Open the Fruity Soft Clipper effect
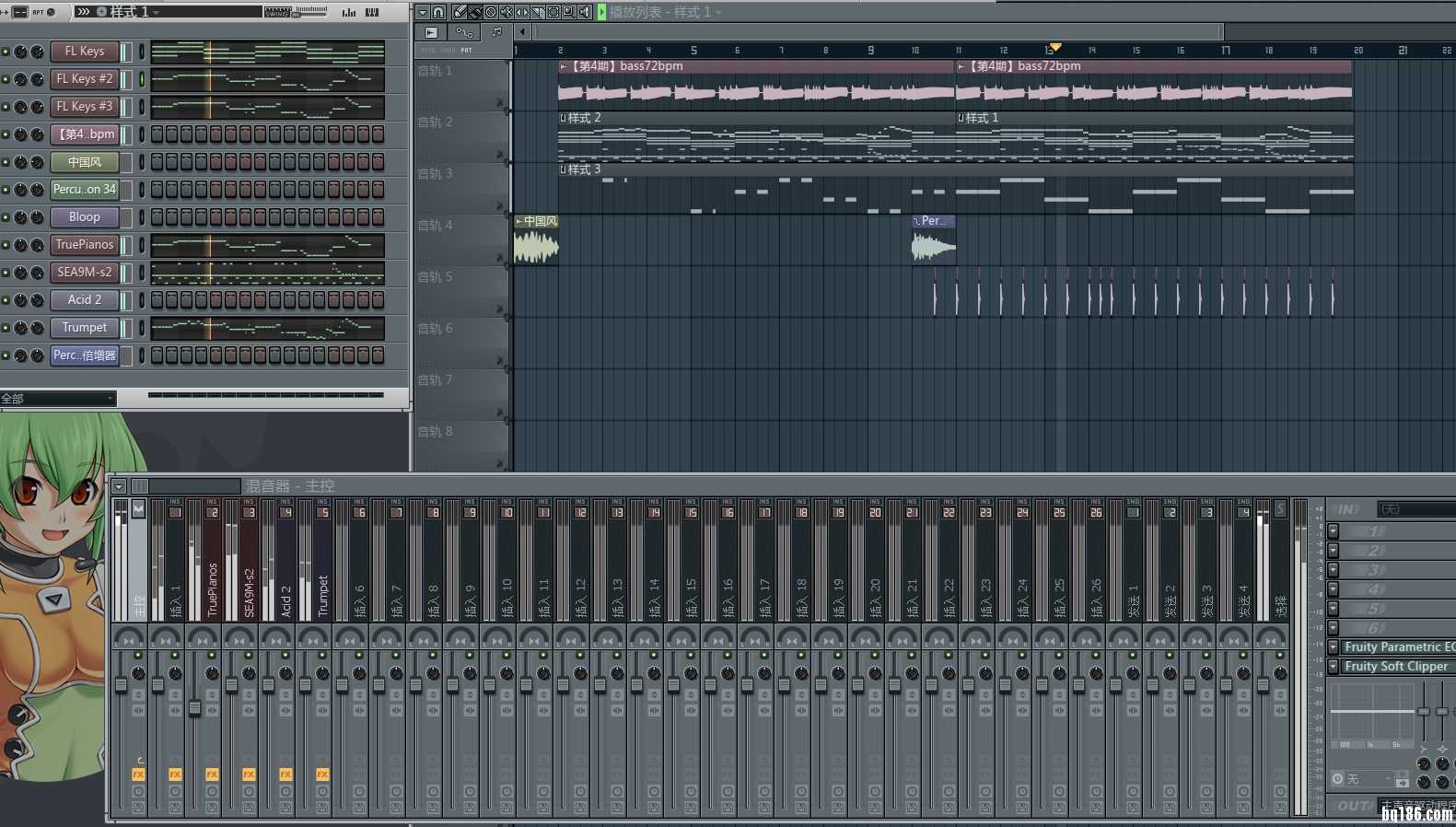The width and height of the screenshot is (1456, 827). [1395, 667]
